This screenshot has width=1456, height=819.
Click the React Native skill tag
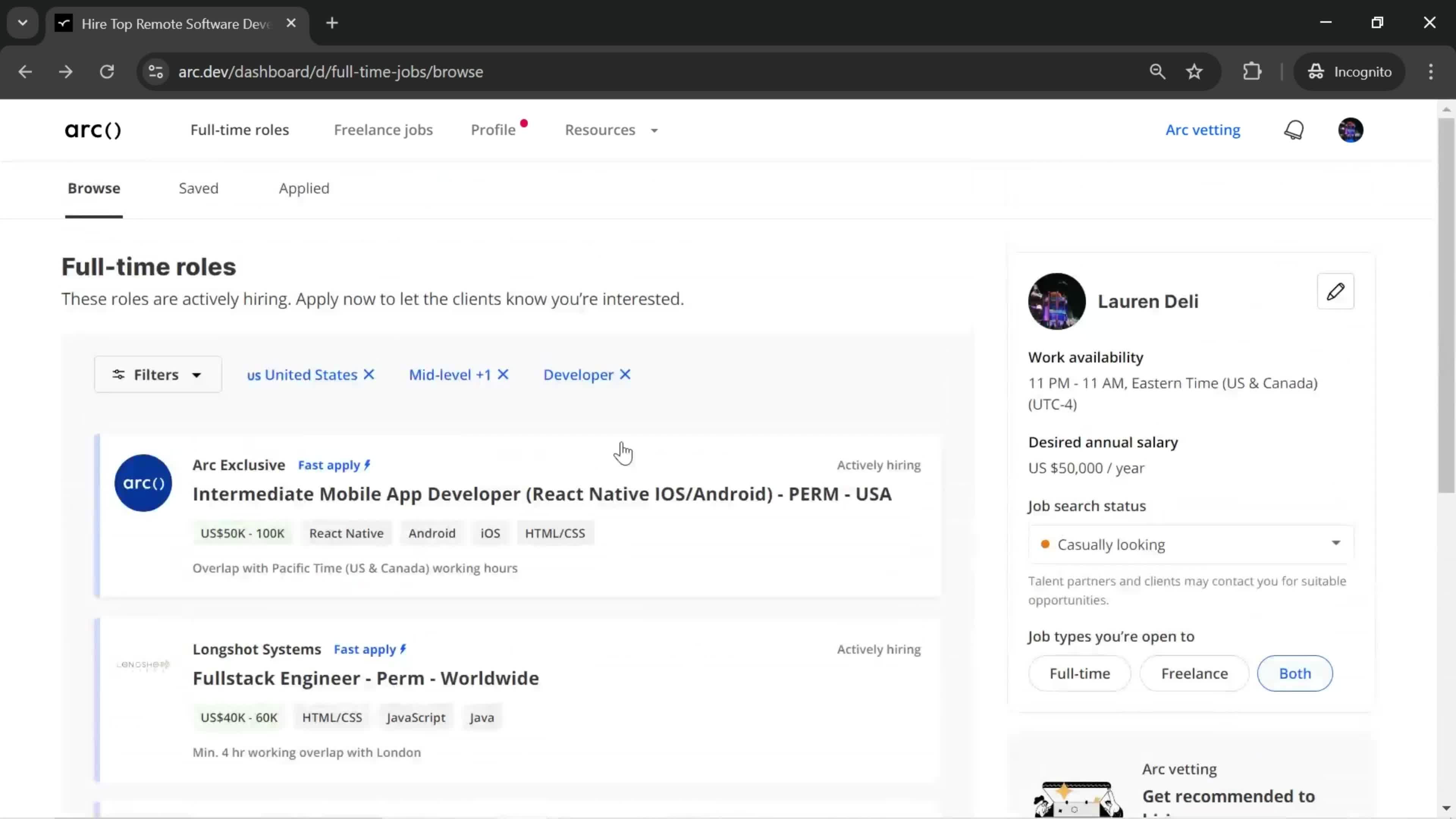pyautogui.click(x=346, y=533)
